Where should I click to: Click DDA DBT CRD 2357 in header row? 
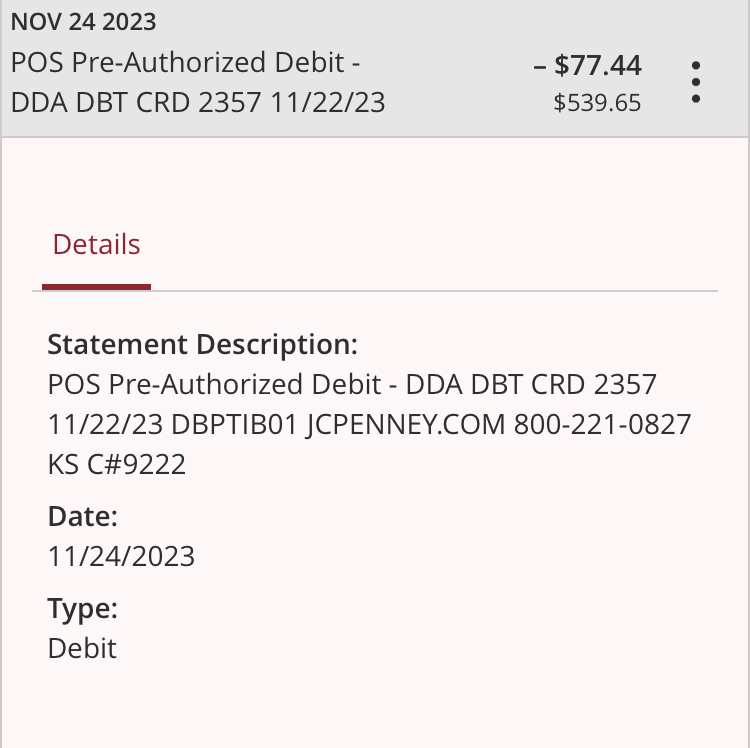tap(136, 103)
